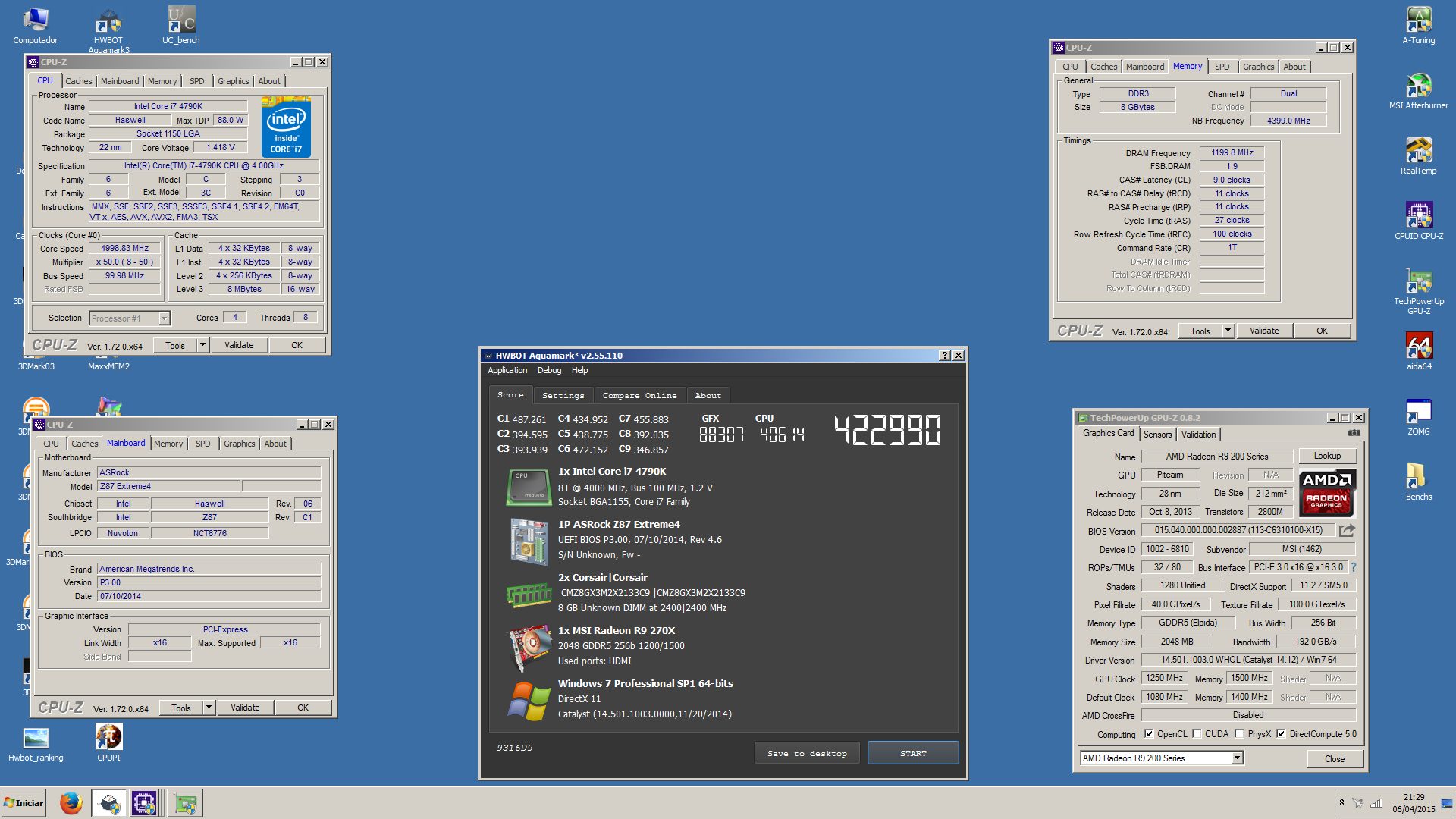Viewport: 1456px width, 819px height.
Task: Switch to the Sensors tab in GPU-Z
Action: pos(1157,435)
